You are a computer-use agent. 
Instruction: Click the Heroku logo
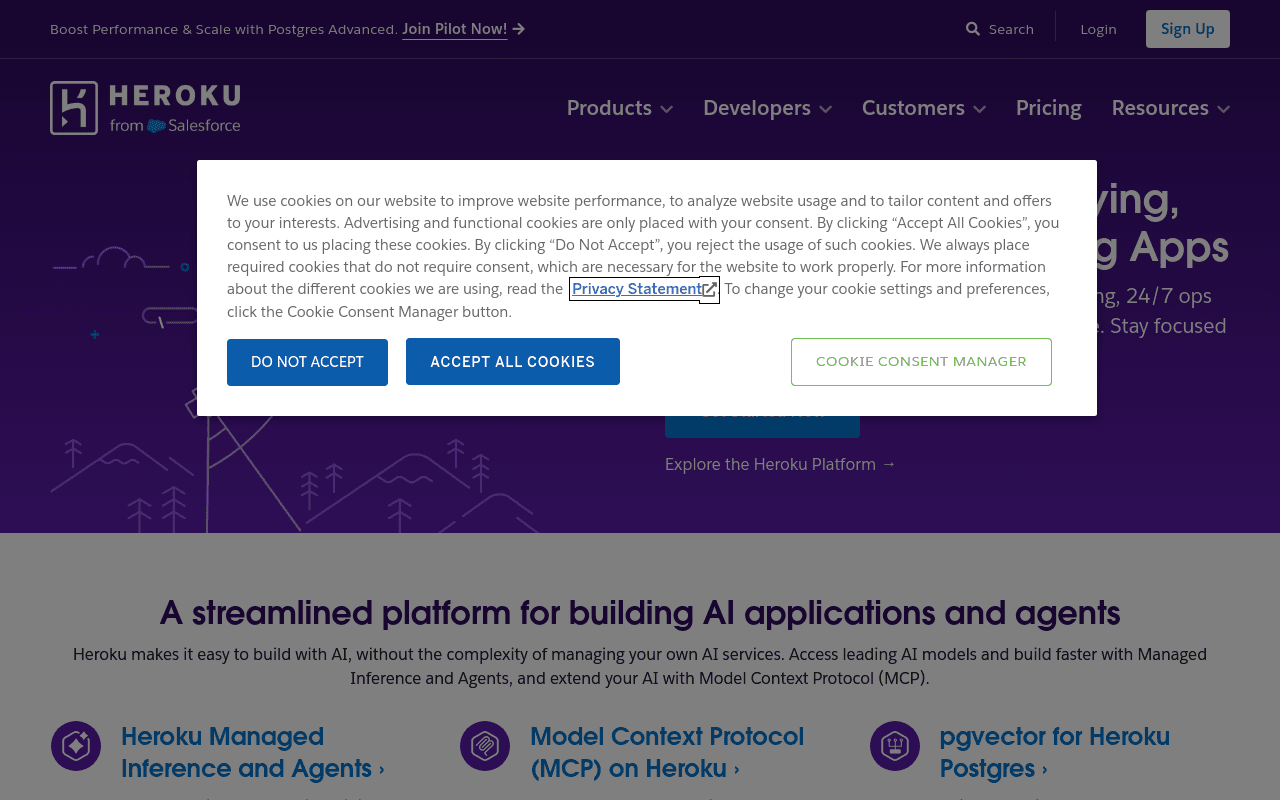pos(145,108)
